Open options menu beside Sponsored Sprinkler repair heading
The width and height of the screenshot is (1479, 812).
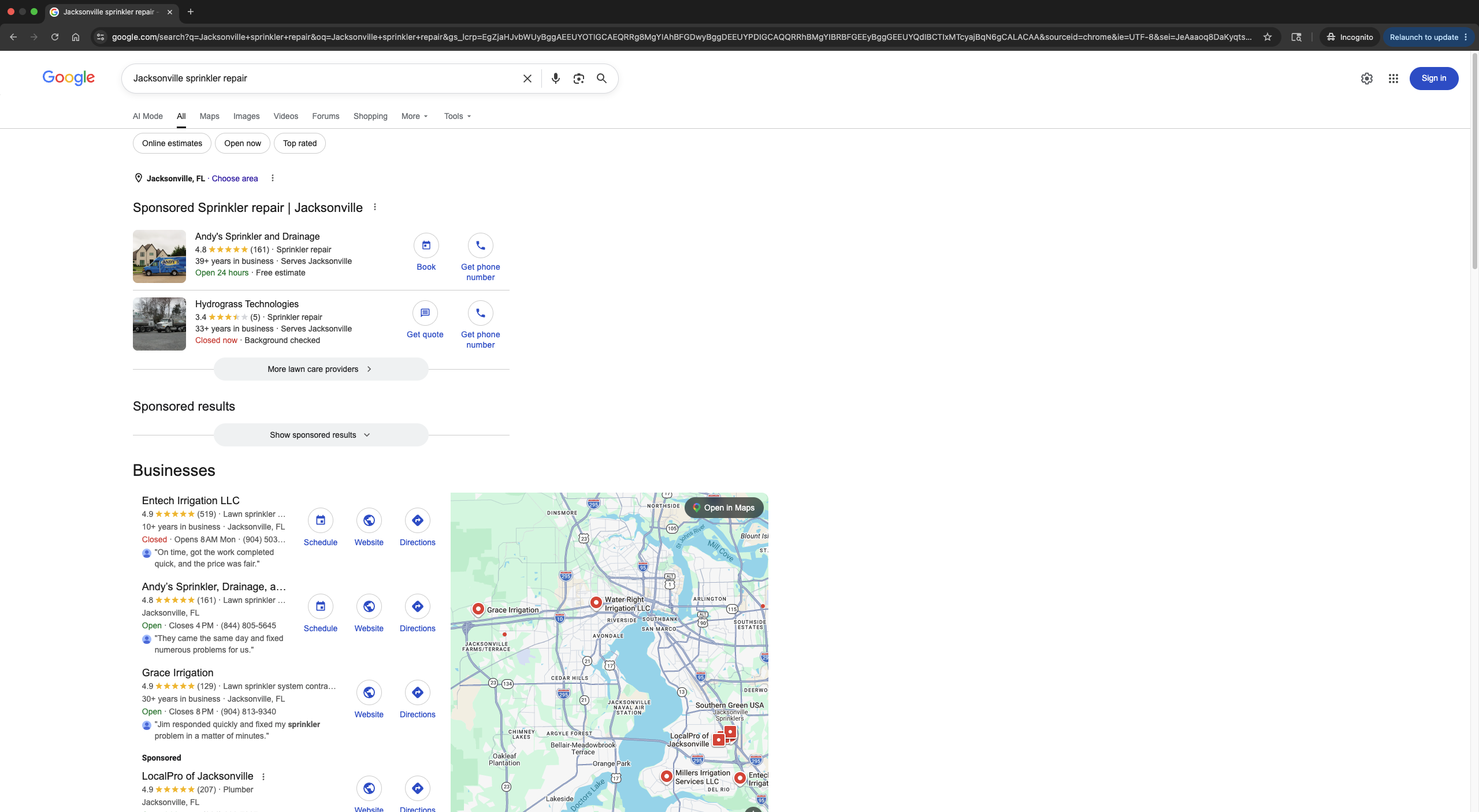coord(375,207)
